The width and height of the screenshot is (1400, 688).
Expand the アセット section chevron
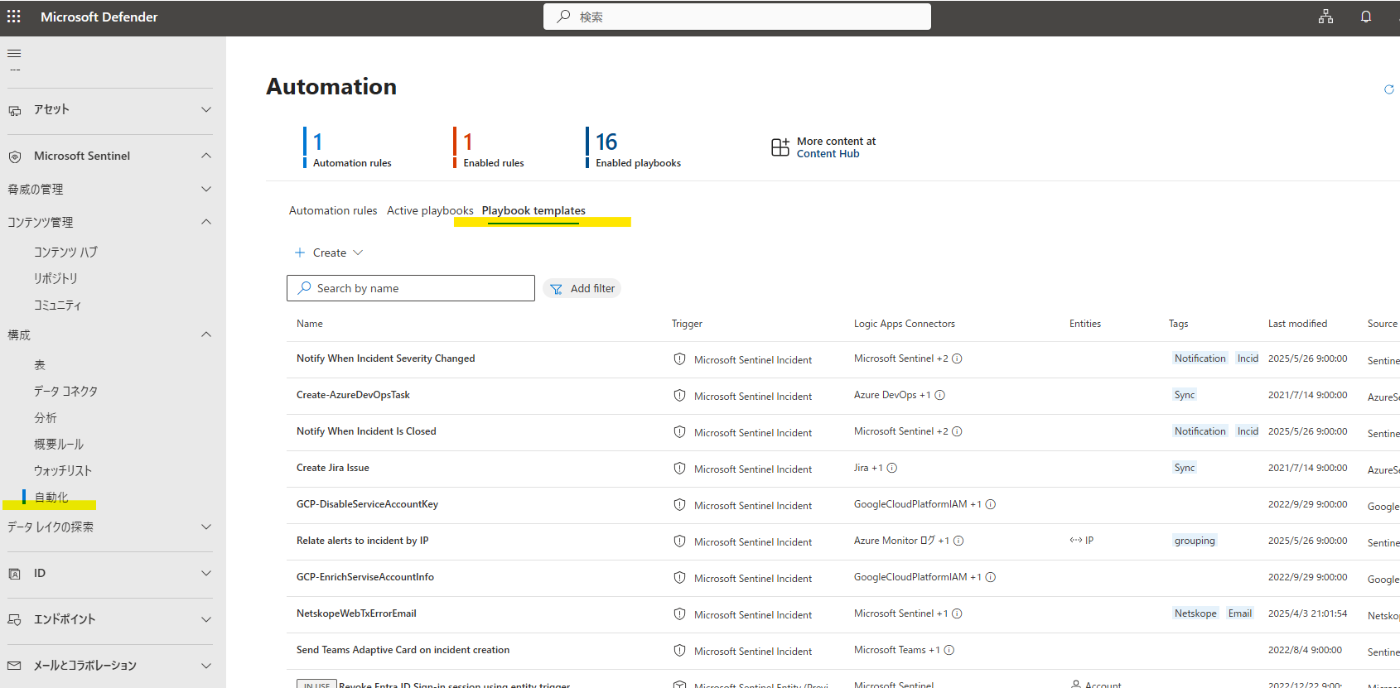pyautogui.click(x=206, y=109)
